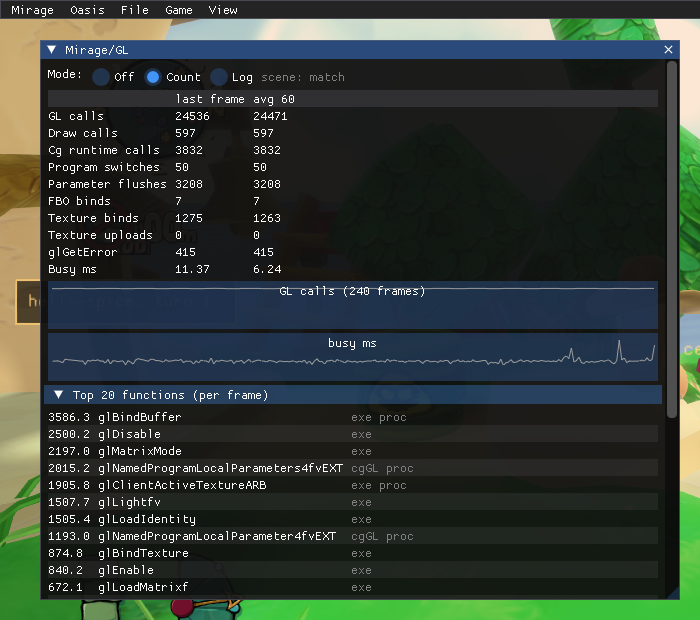Click the Program switches label
Viewport: 700px width, 620px height.
click(x=104, y=167)
